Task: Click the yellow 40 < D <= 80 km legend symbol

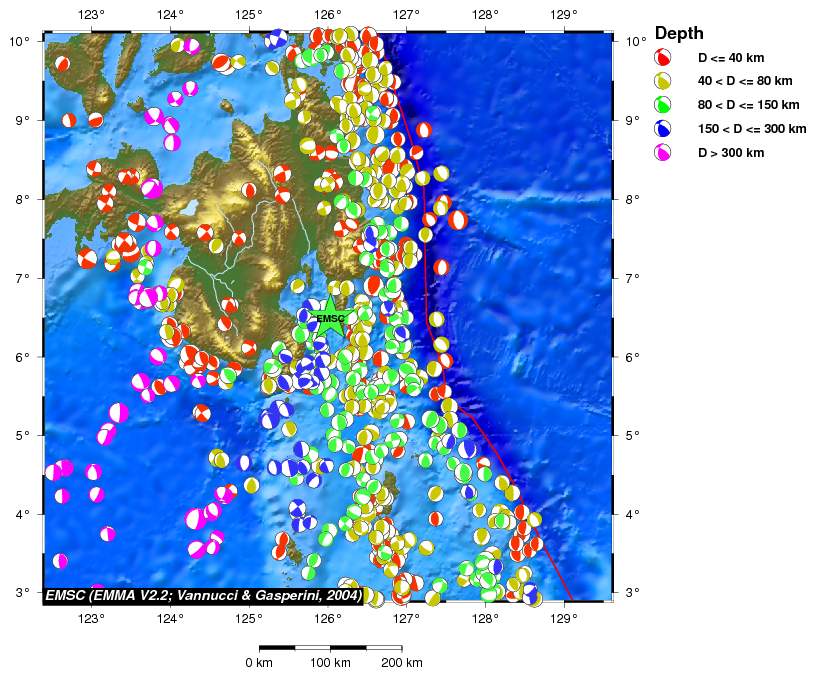Action: point(661,81)
